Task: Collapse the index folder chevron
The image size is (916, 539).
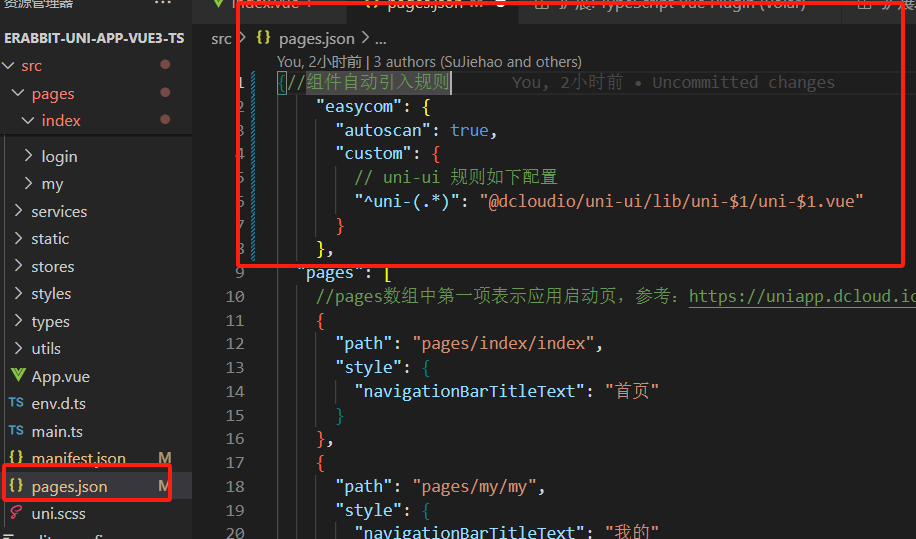Action: 29,121
